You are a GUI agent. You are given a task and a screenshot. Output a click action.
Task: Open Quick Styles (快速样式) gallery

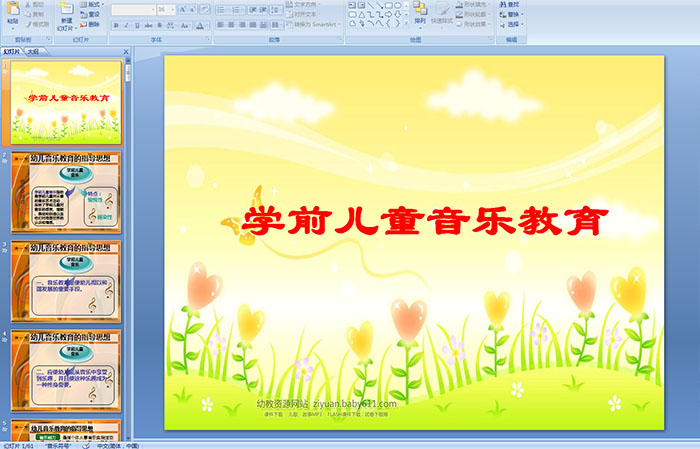(x=442, y=13)
